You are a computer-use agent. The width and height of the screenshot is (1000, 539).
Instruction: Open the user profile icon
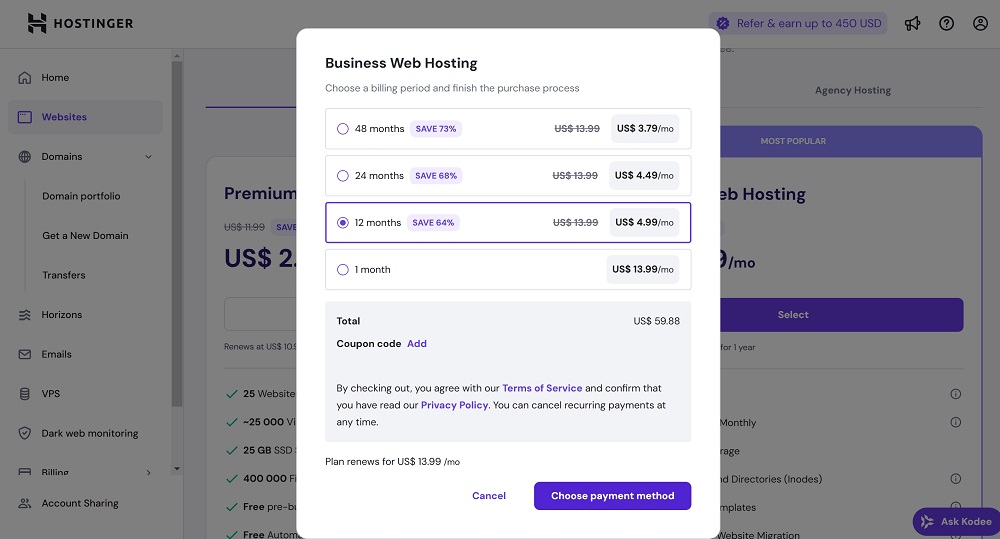[980, 23]
